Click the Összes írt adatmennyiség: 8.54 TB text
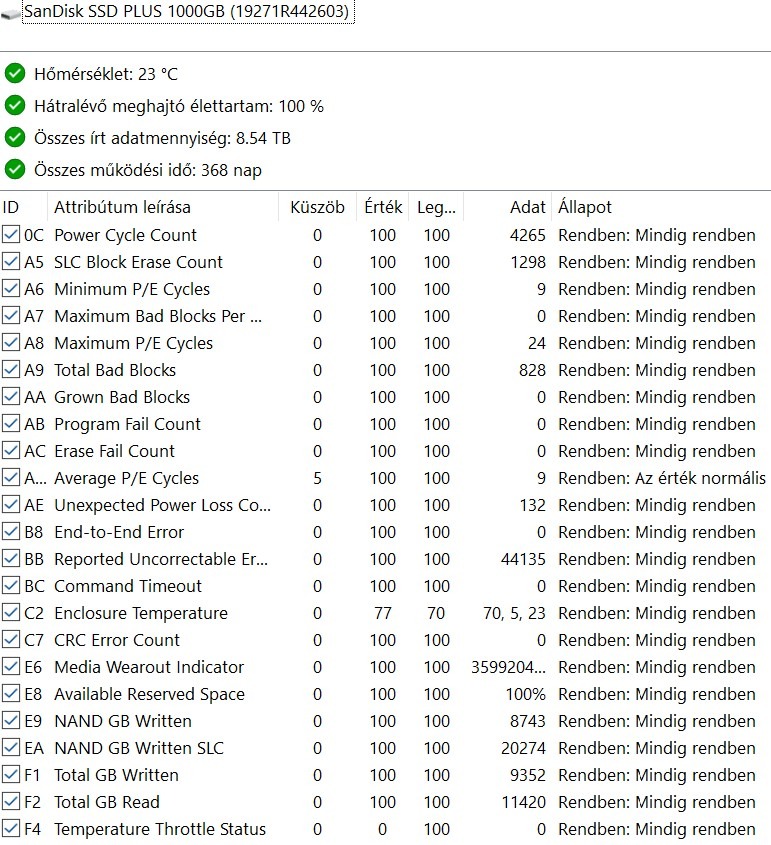 [162, 138]
